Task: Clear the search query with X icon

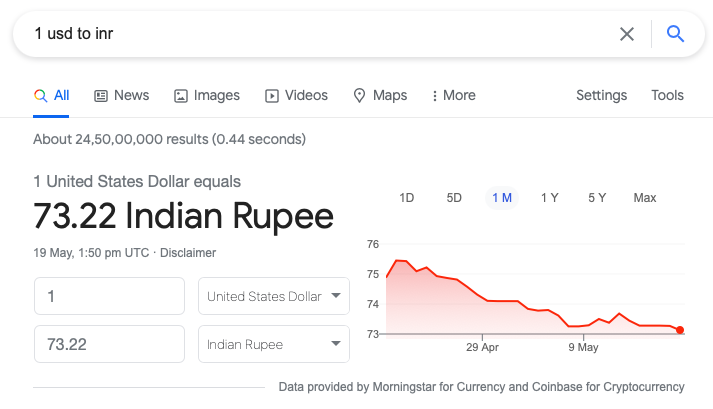Action: 627,34
